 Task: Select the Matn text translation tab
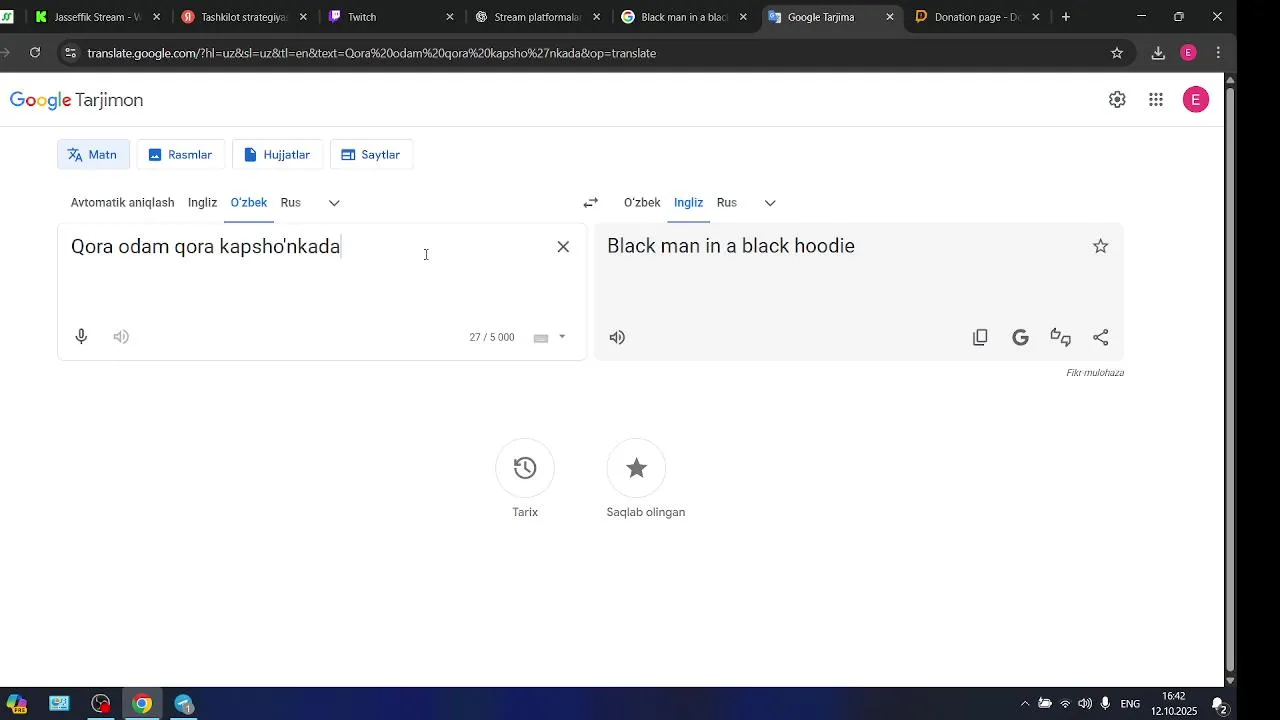(x=93, y=155)
